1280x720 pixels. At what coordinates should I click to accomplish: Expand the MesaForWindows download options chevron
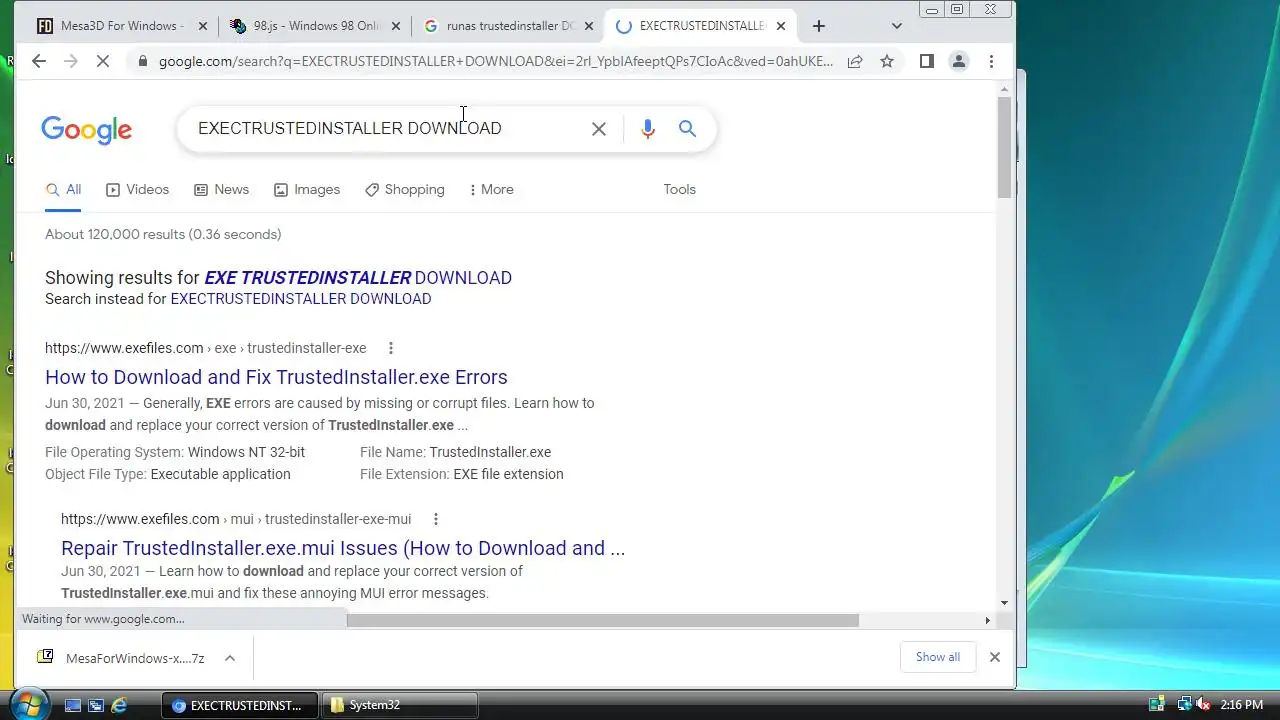tap(230, 658)
